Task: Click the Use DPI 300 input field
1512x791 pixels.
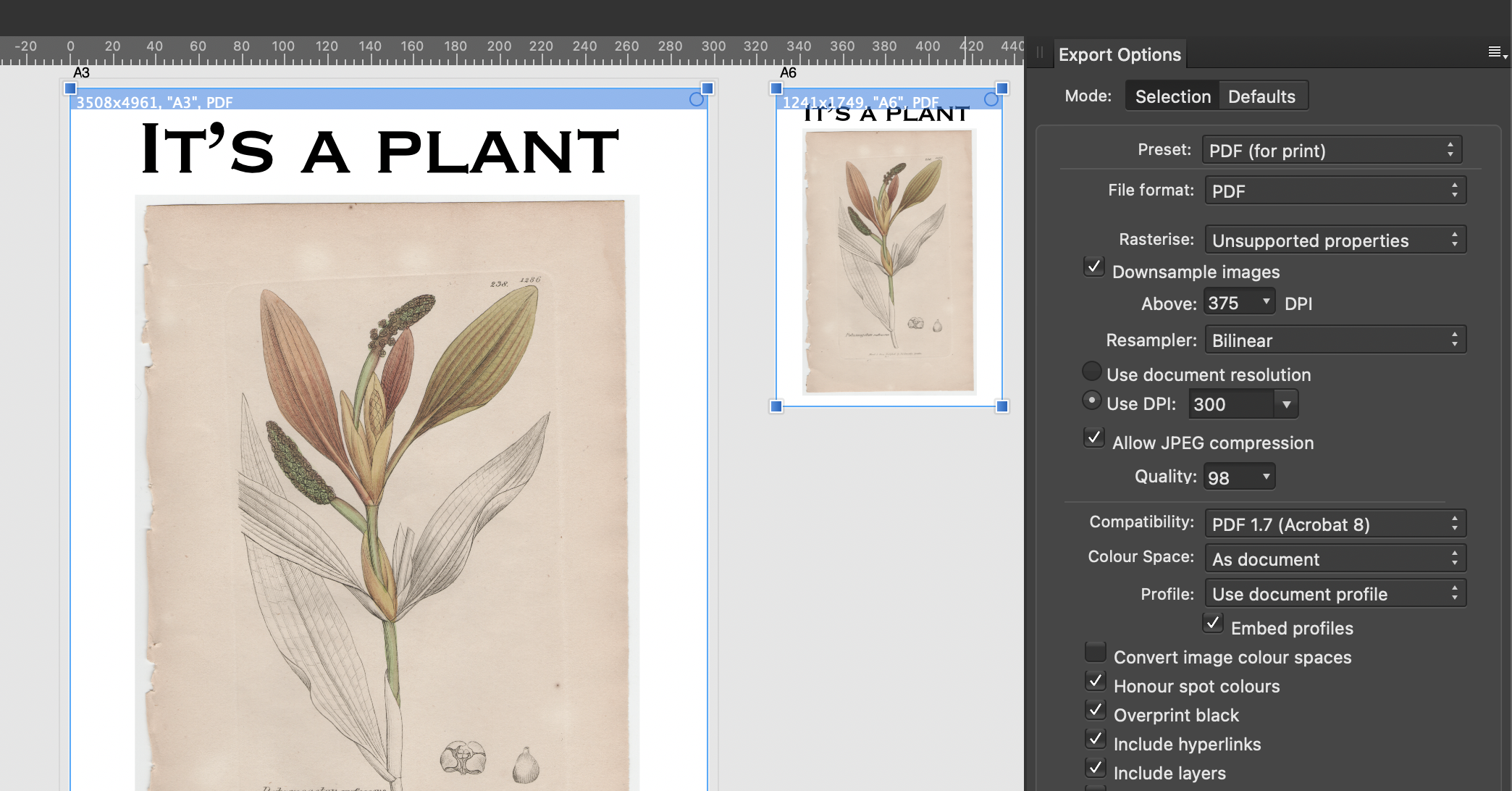Action: (x=1231, y=404)
